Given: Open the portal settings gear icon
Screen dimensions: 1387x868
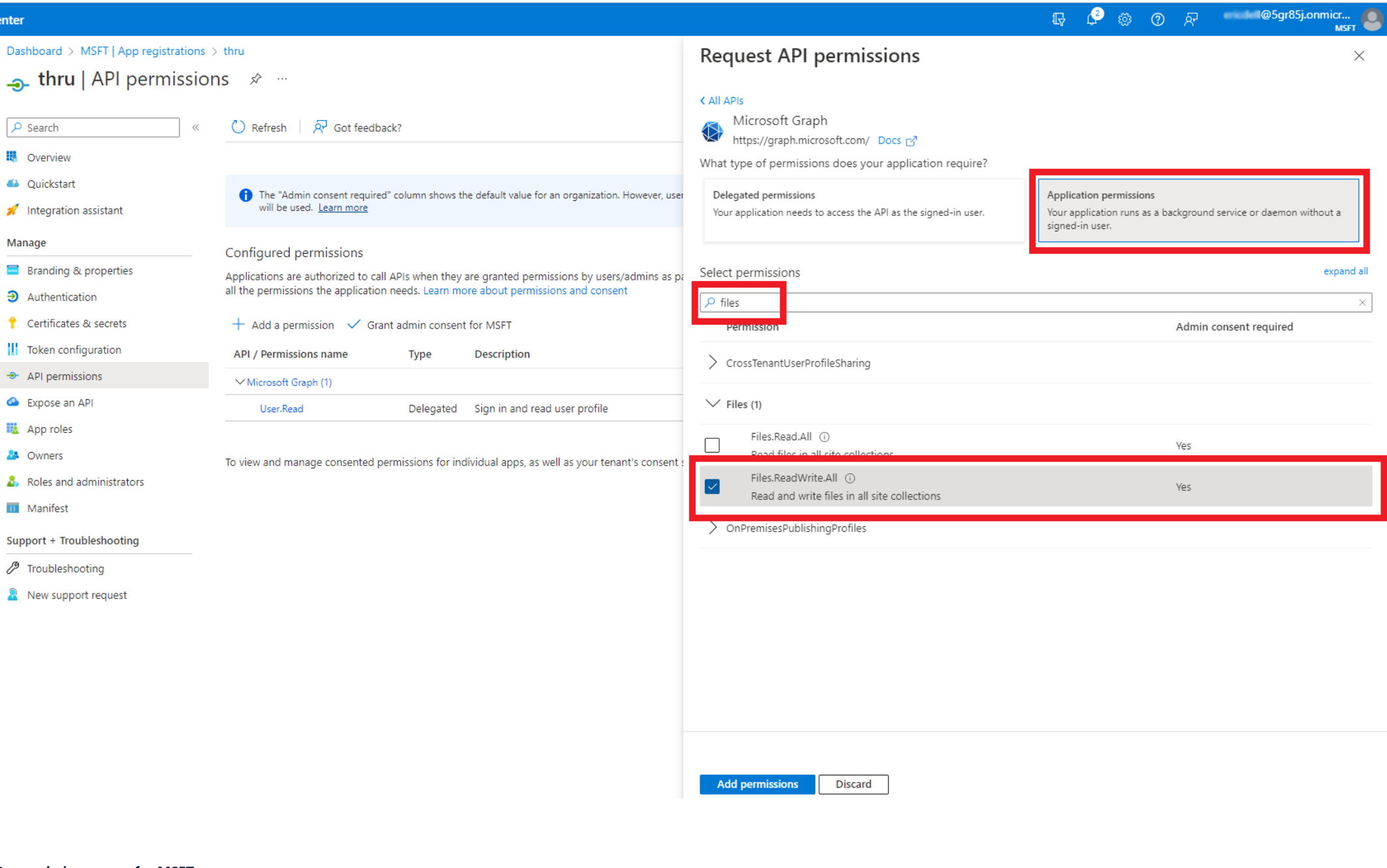Looking at the screenshot, I should [1125, 20].
